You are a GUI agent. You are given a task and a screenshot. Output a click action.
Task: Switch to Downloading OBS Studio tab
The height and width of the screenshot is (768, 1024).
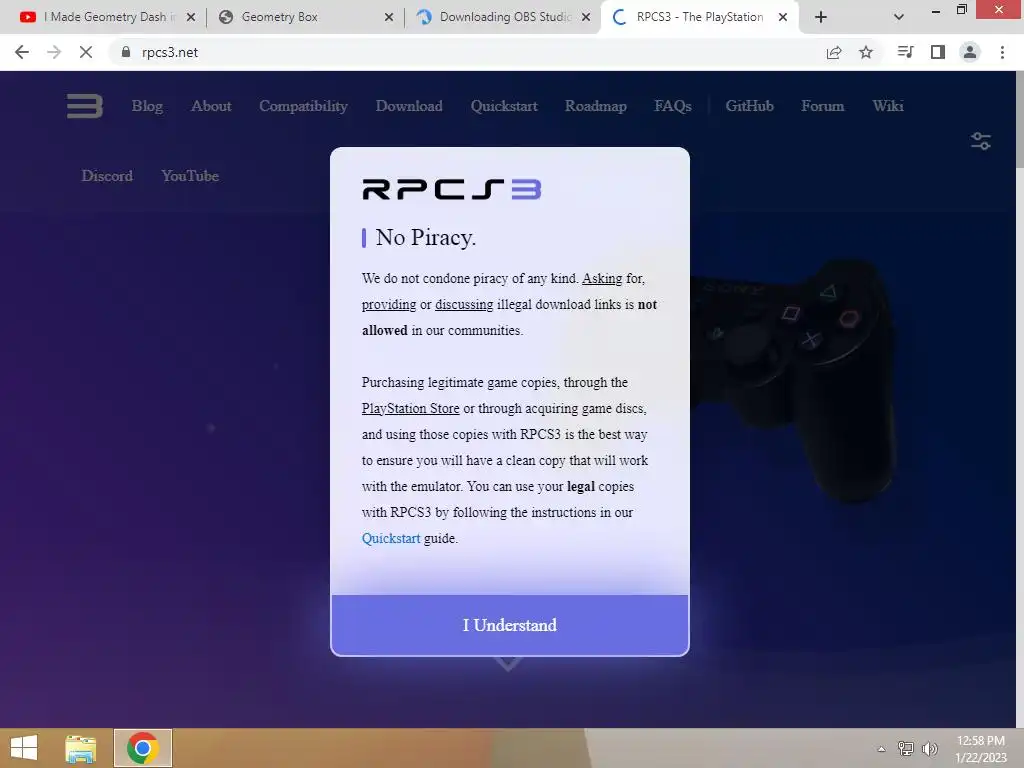pos(502,18)
